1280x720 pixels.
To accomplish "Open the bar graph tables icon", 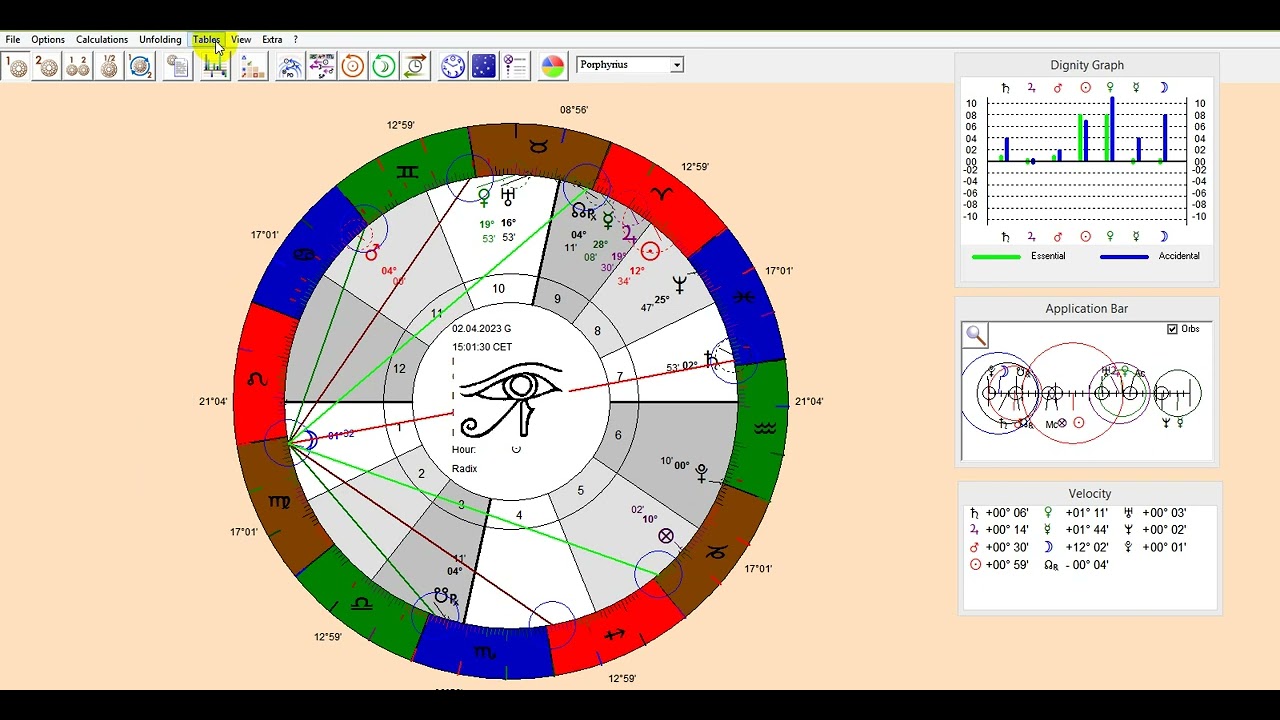I will pos(215,67).
